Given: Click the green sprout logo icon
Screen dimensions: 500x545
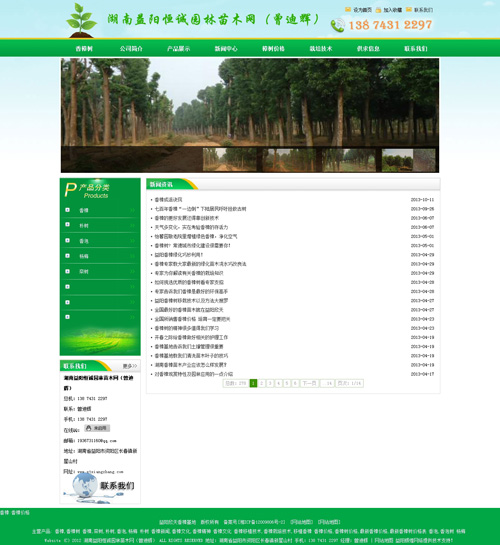Looking at the screenshot, I should pos(81,20).
